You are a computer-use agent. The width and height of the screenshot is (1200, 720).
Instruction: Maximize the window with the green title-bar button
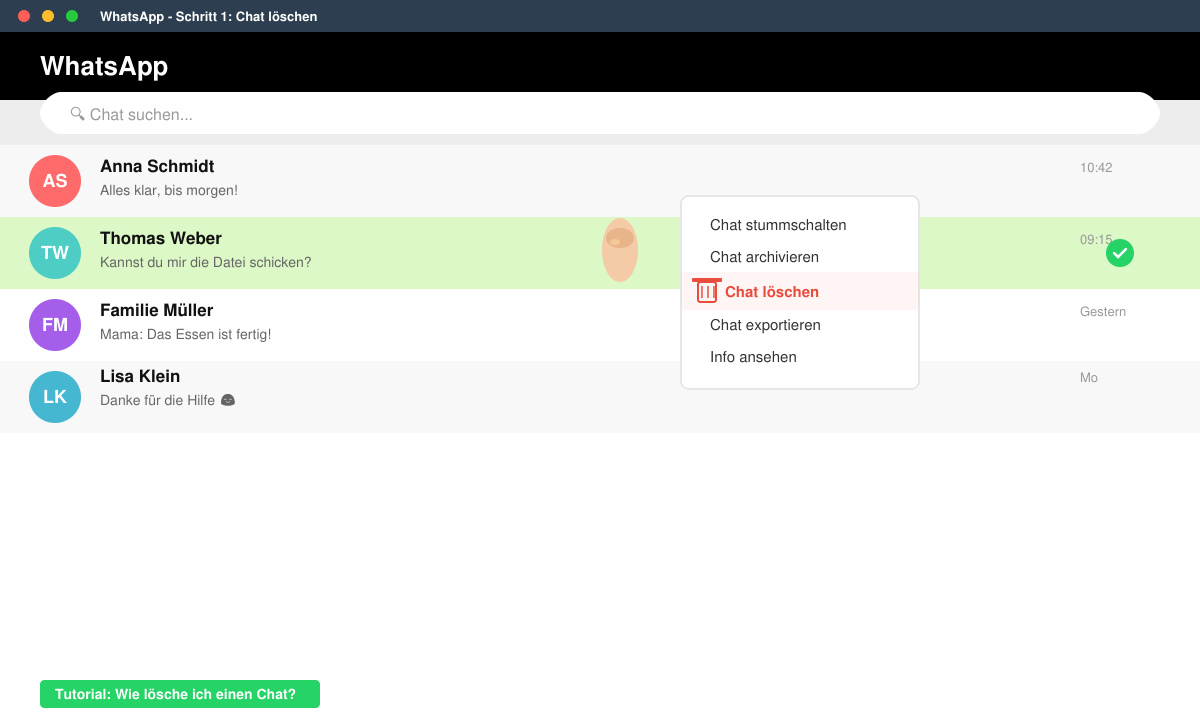tap(72, 16)
